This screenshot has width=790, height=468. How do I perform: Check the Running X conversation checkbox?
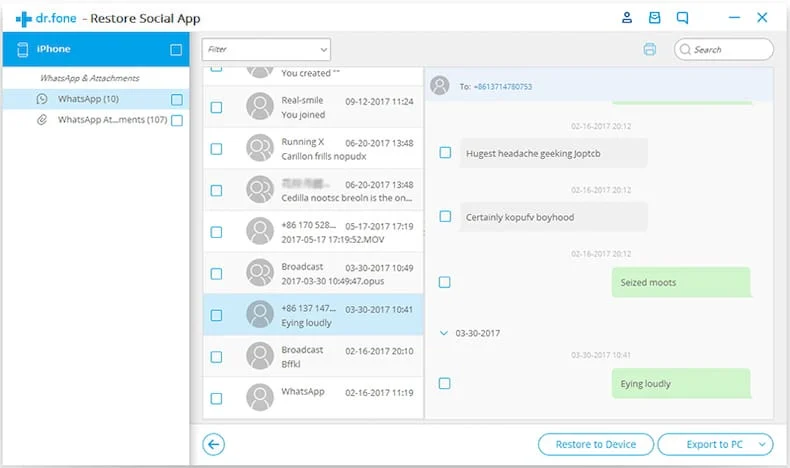(x=216, y=149)
